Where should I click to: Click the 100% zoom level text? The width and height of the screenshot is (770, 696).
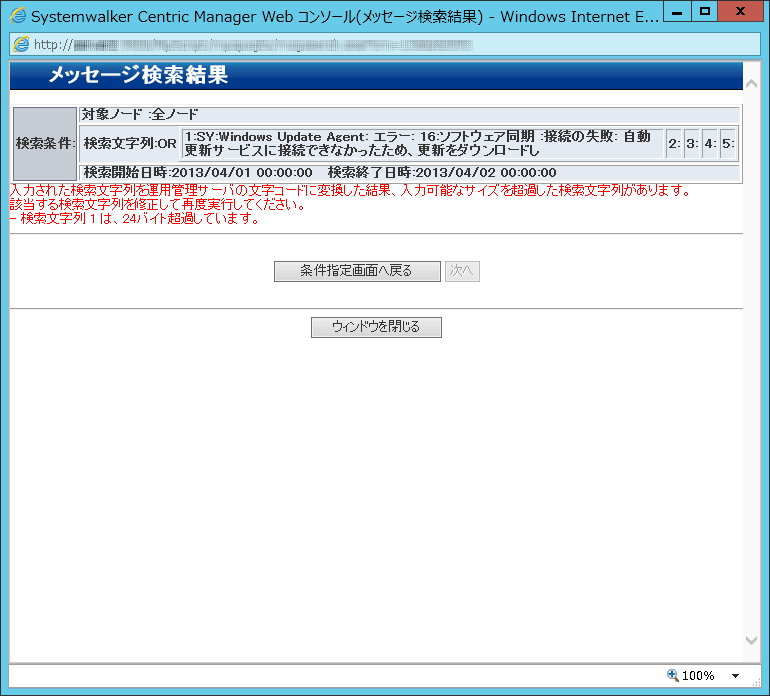point(698,676)
